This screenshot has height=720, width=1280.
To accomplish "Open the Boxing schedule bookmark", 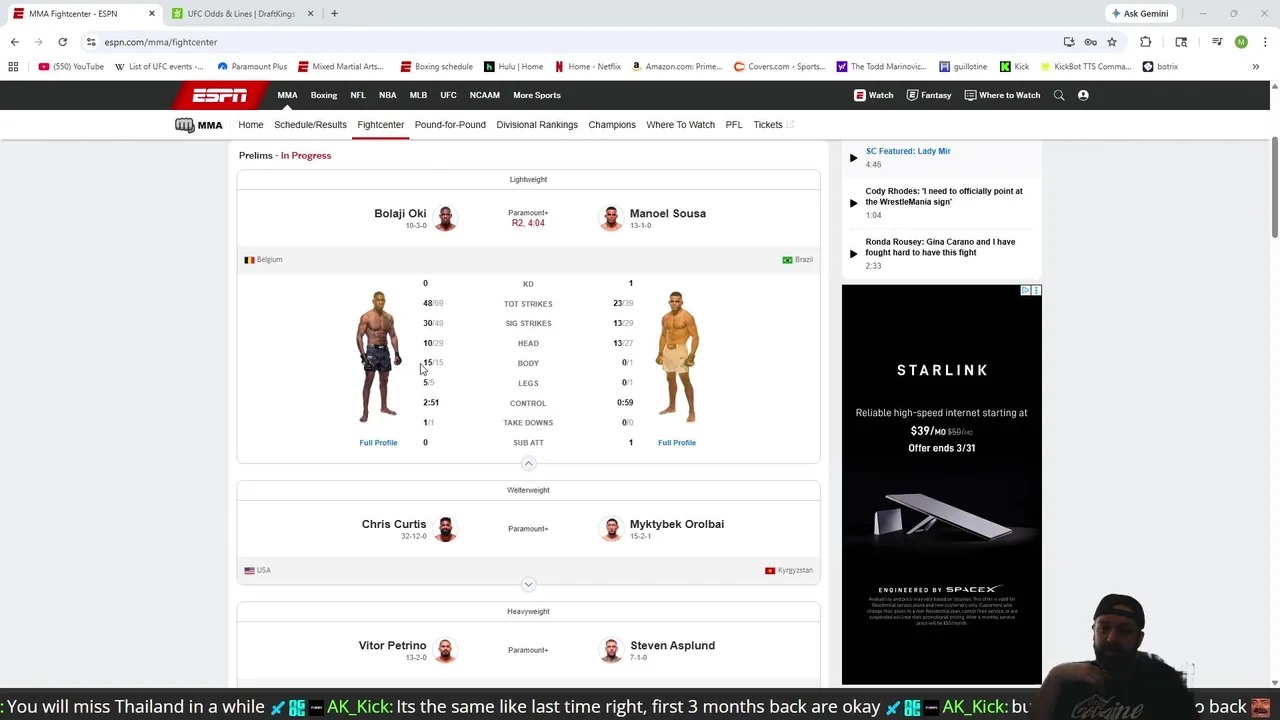I will [x=436, y=67].
